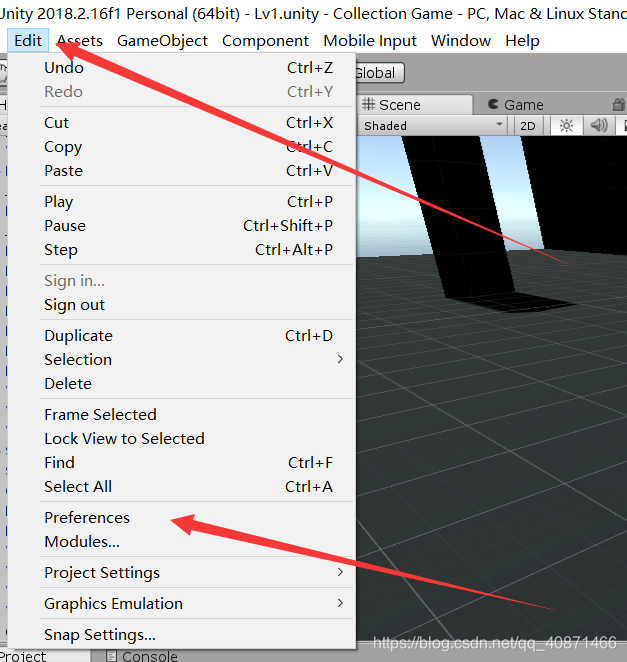
Task: Toggle scene lighting sun icon
Action: (x=566, y=126)
